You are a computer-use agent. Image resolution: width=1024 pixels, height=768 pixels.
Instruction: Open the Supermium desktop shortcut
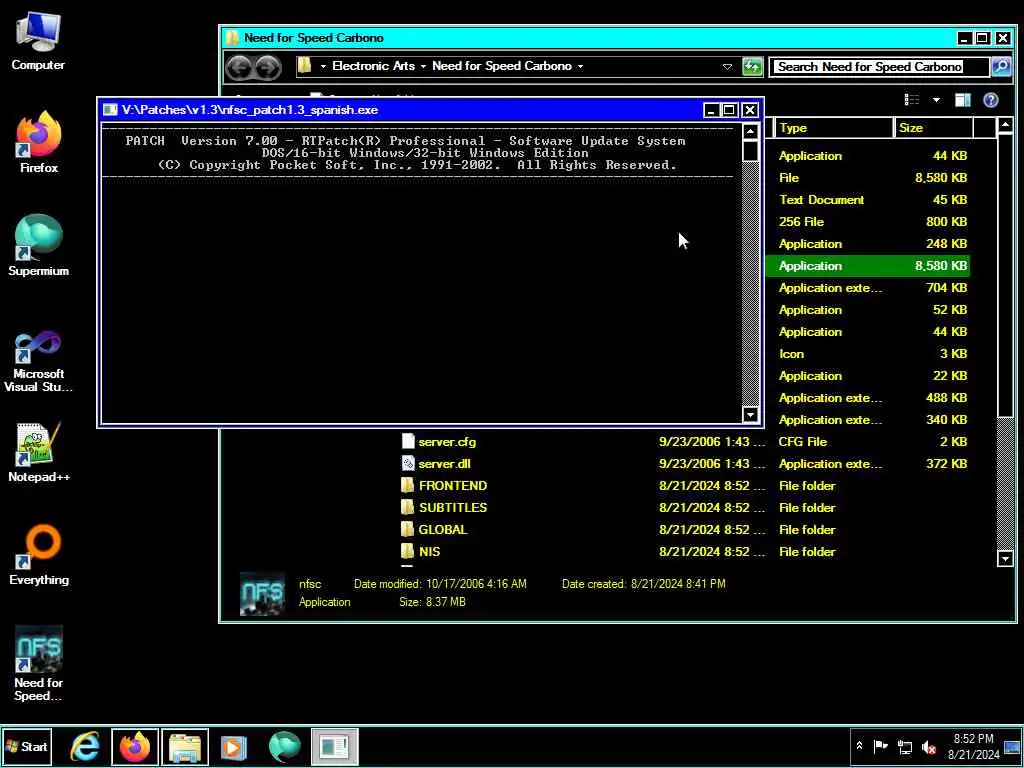pyautogui.click(x=38, y=246)
